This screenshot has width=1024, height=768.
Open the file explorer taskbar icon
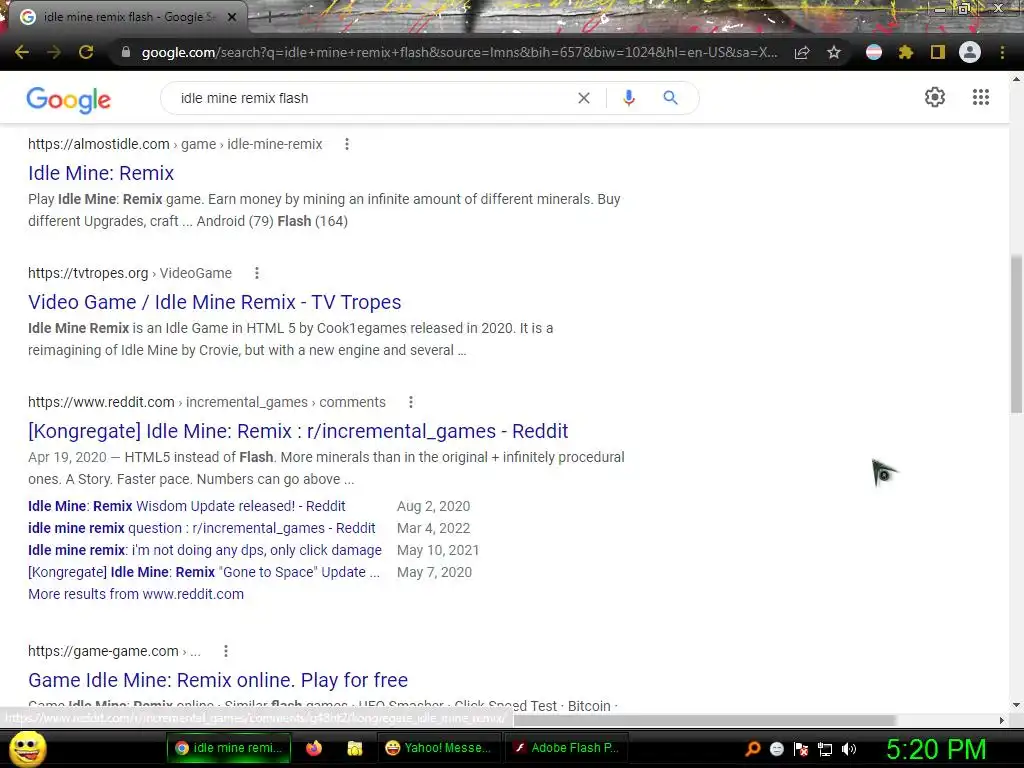click(355, 748)
